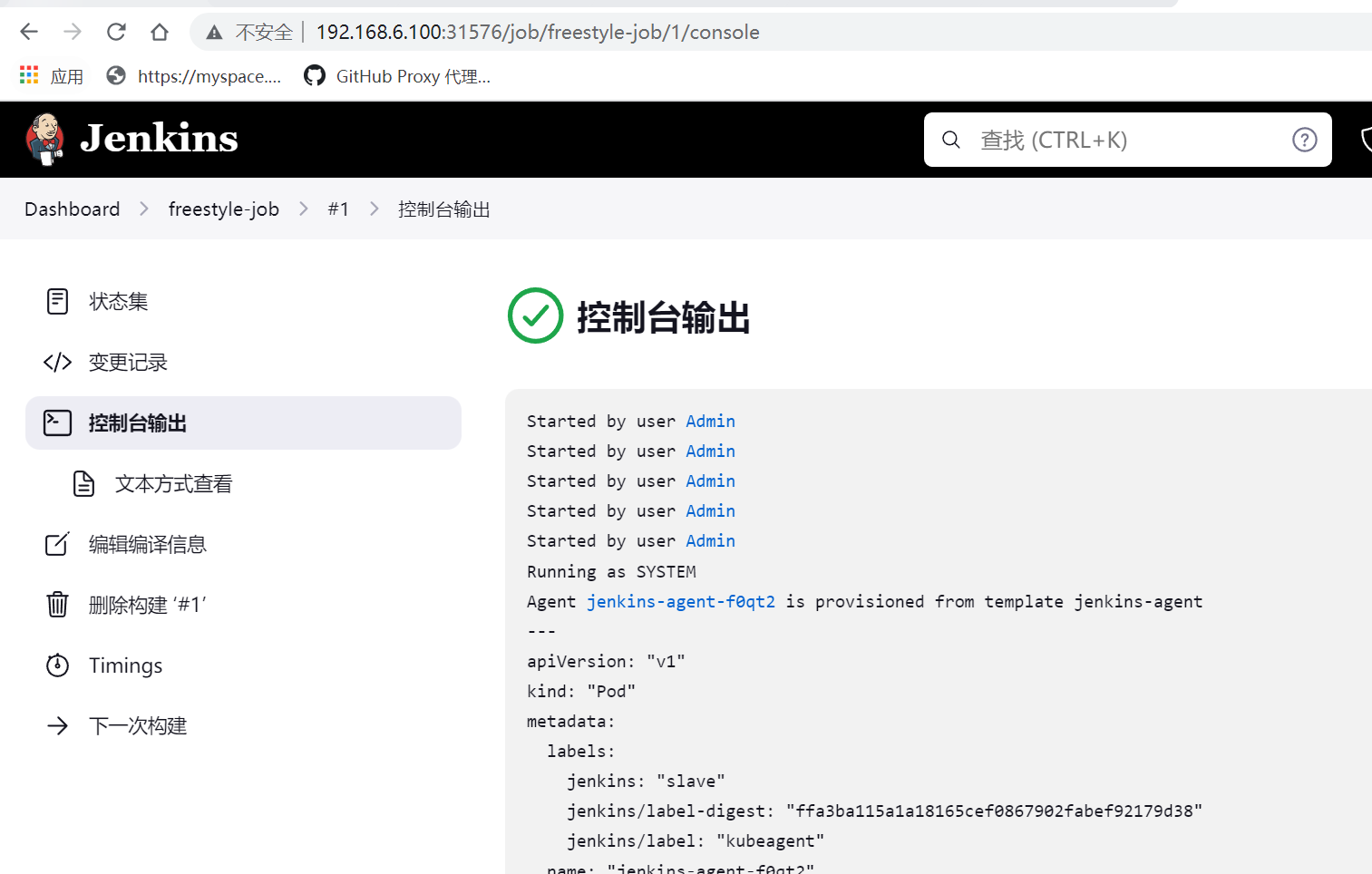
Task: Click 'apiVersion: "v1"' console line
Action: click(606, 661)
